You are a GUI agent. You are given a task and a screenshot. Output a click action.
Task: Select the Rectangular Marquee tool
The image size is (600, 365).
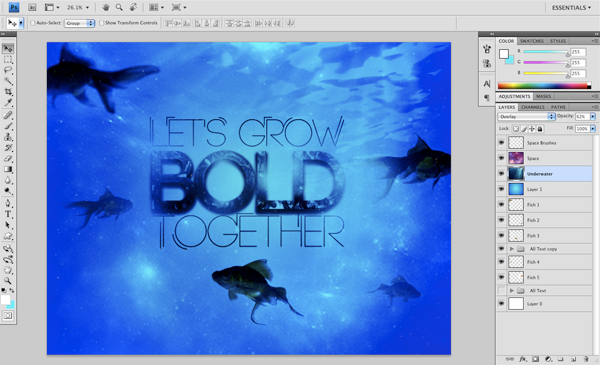tap(8, 60)
